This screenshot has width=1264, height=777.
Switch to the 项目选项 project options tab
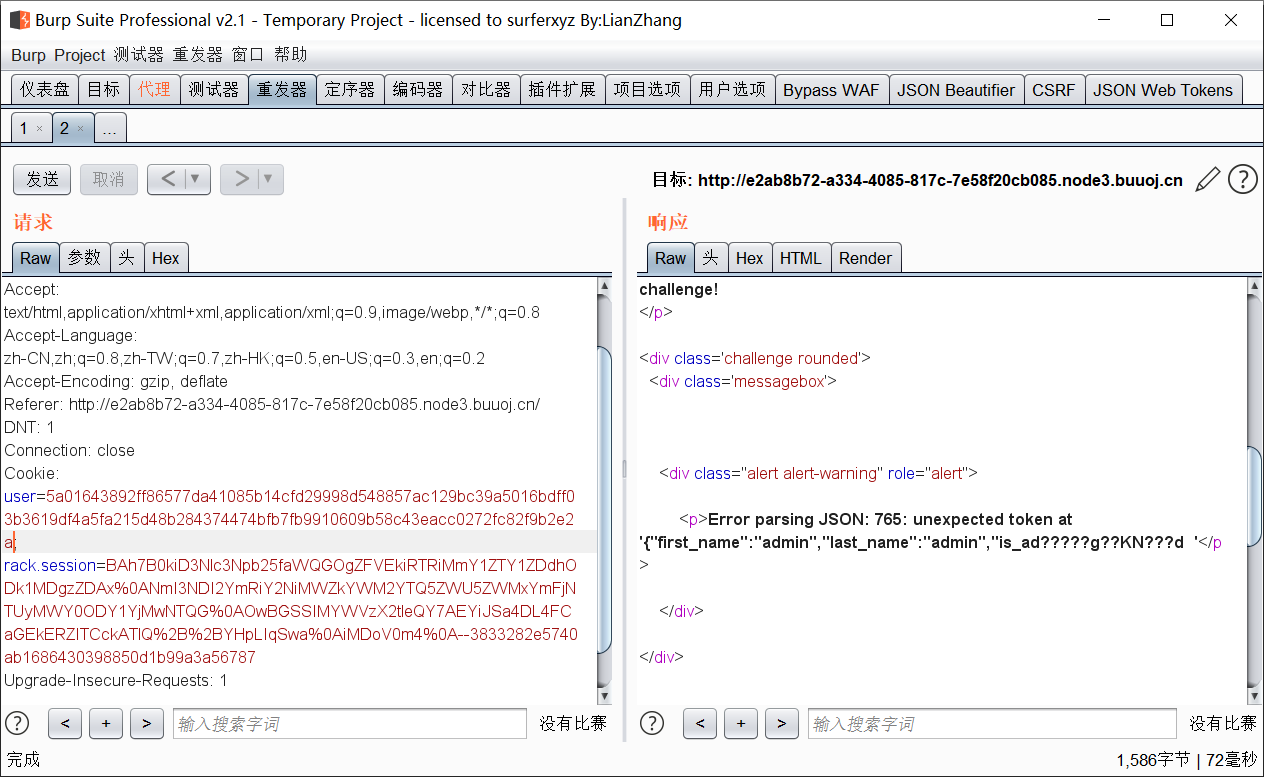[x=647, y=89]
